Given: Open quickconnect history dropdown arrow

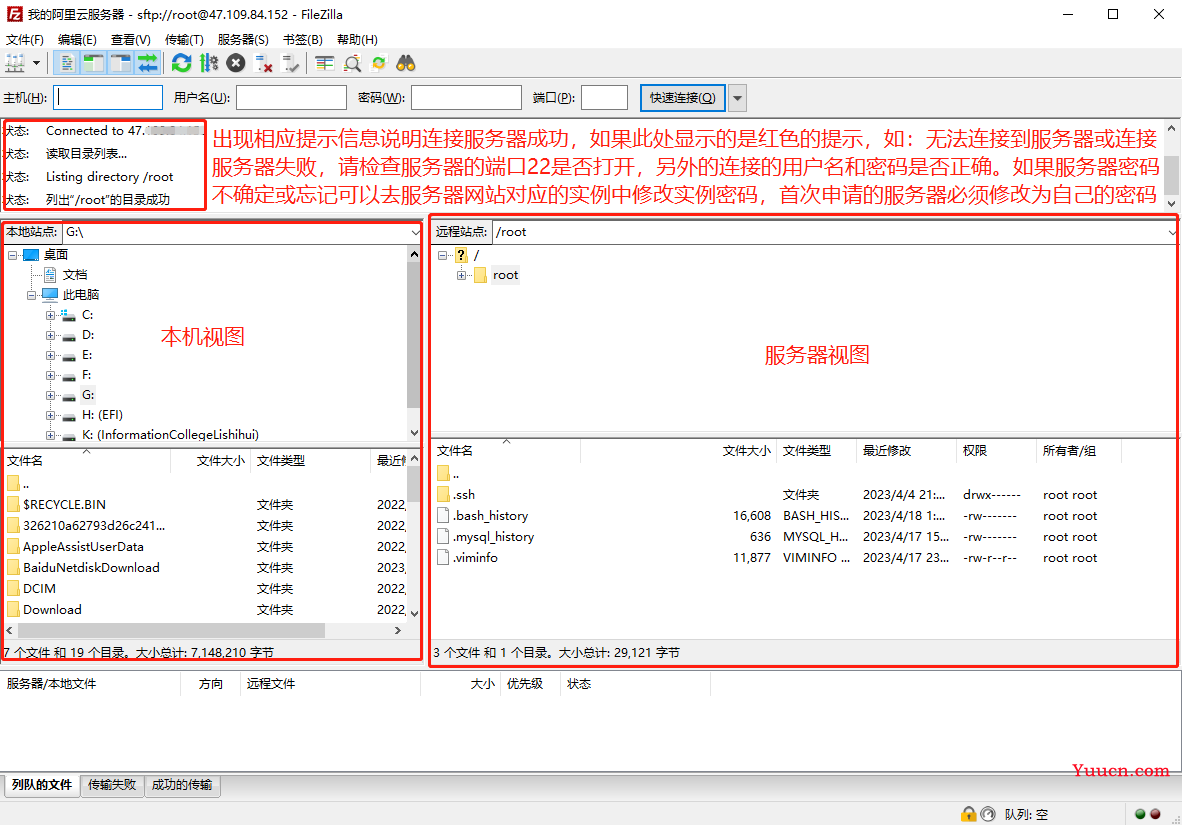Looking at the screenshot, I should 738,98.
